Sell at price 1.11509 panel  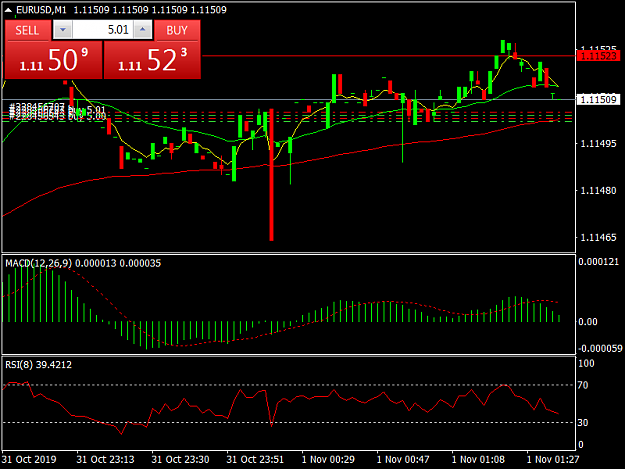click(x=53, y=60)
